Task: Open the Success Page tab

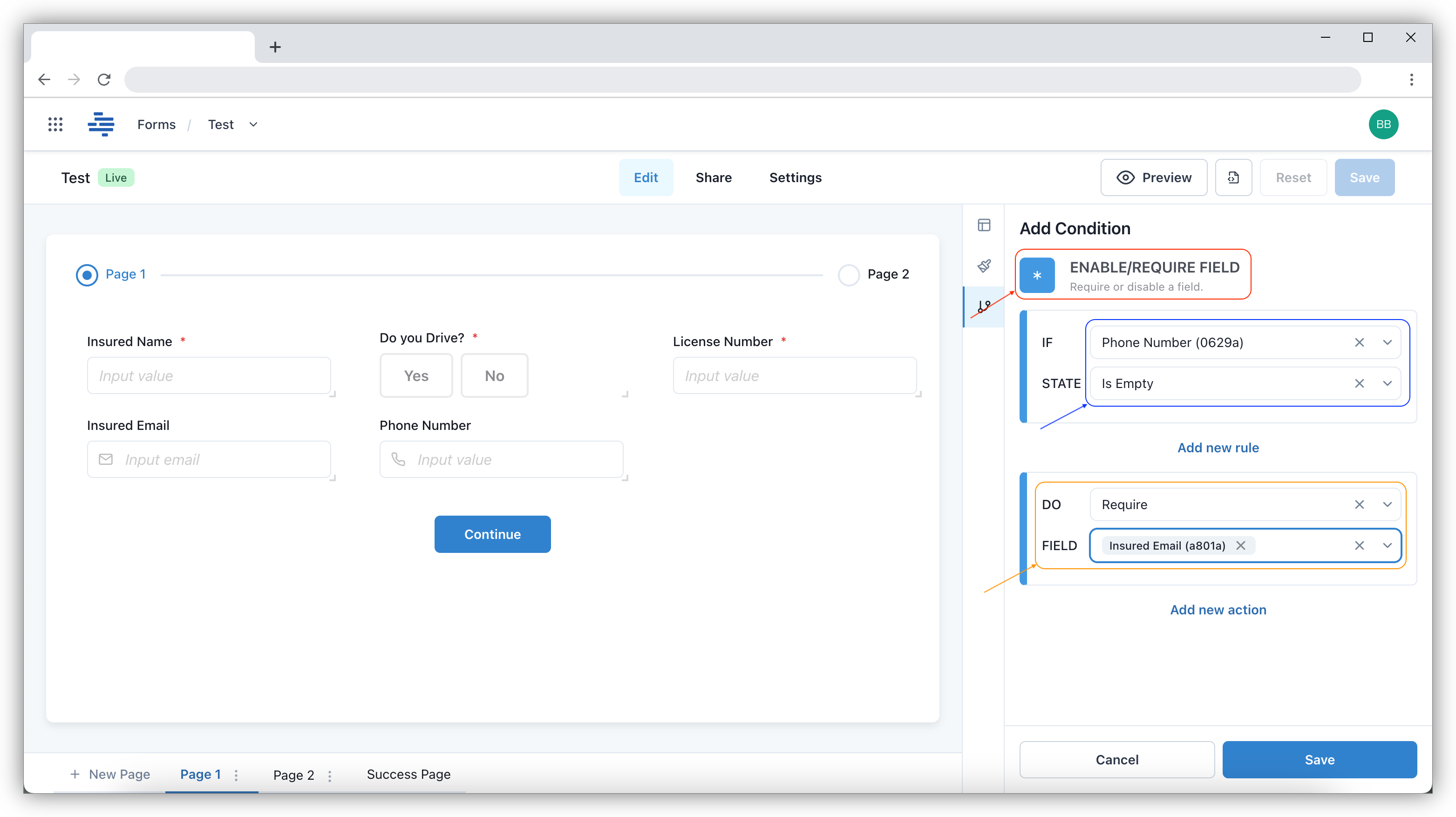Action: [x=408, y=774]
